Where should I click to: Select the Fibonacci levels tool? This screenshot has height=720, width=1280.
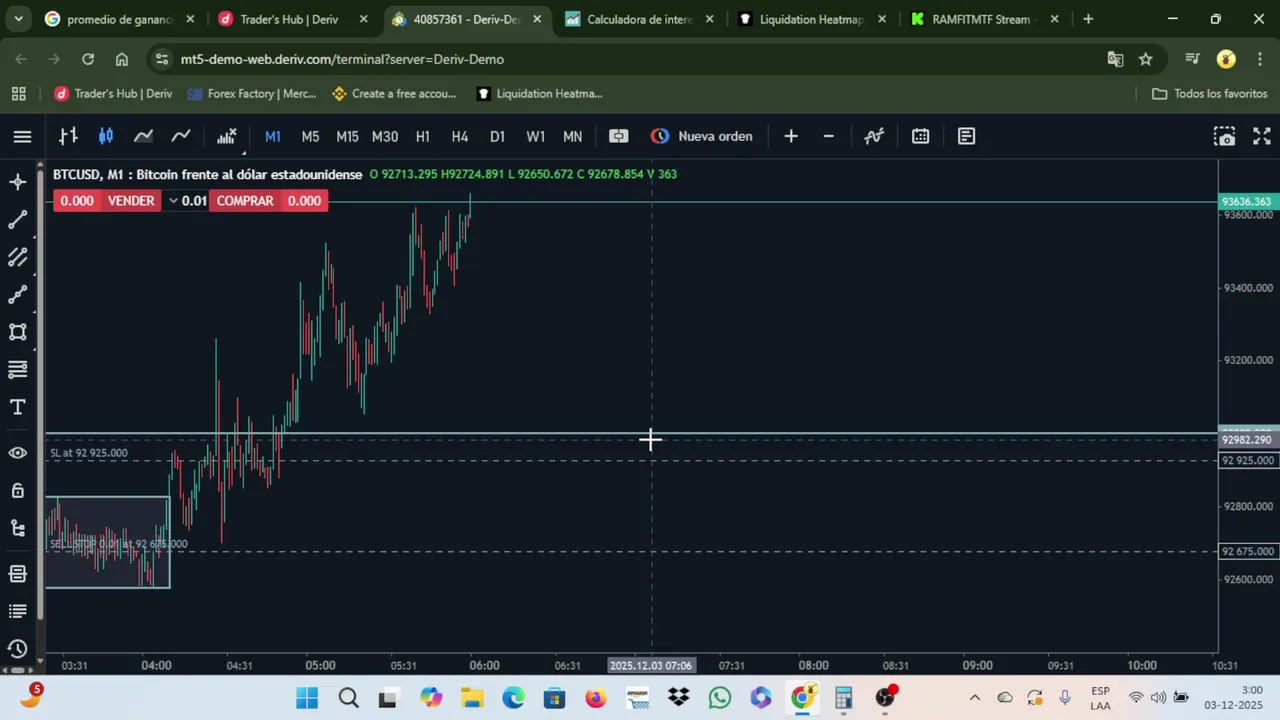pos(18,370)
